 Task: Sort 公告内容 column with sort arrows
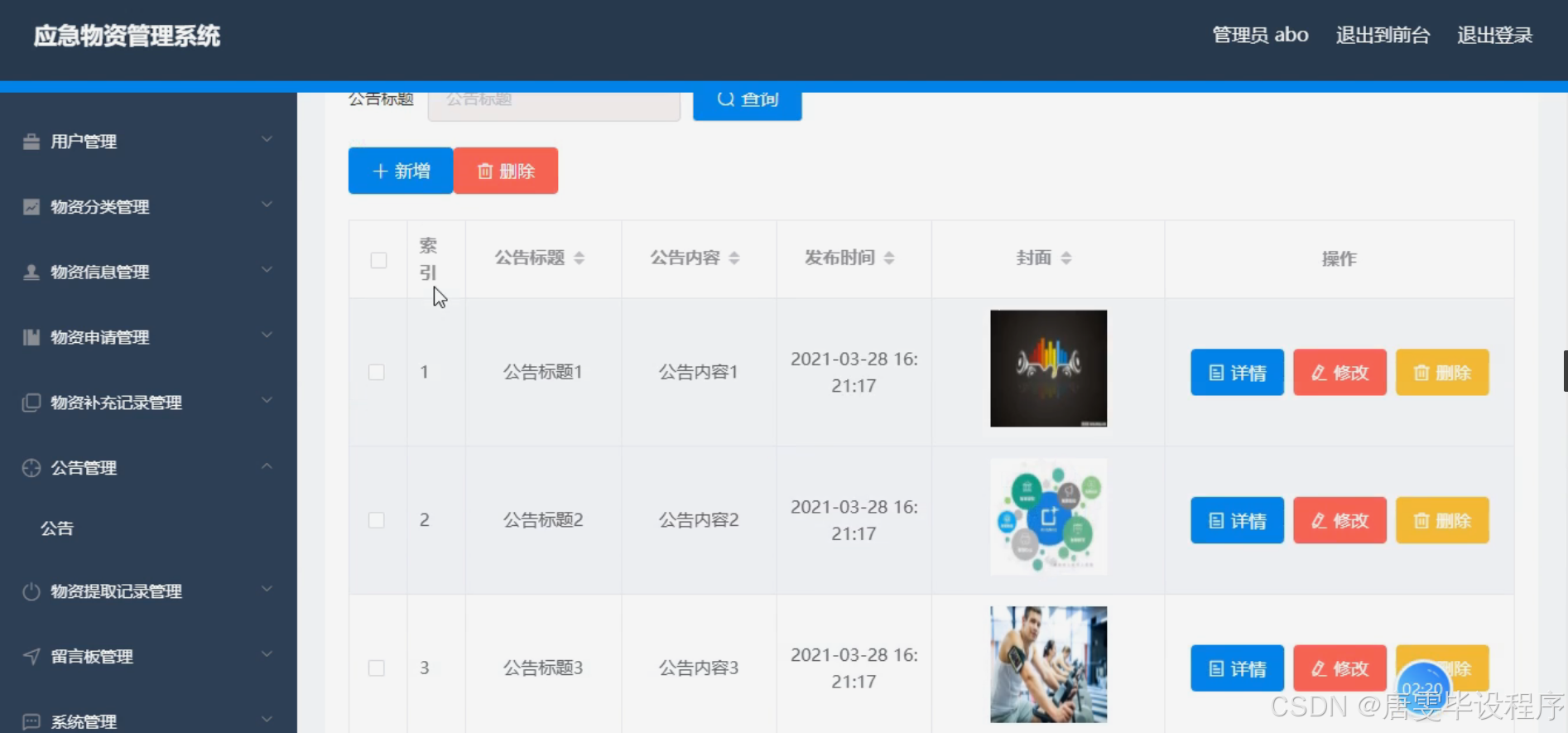[x=734, y=258]
